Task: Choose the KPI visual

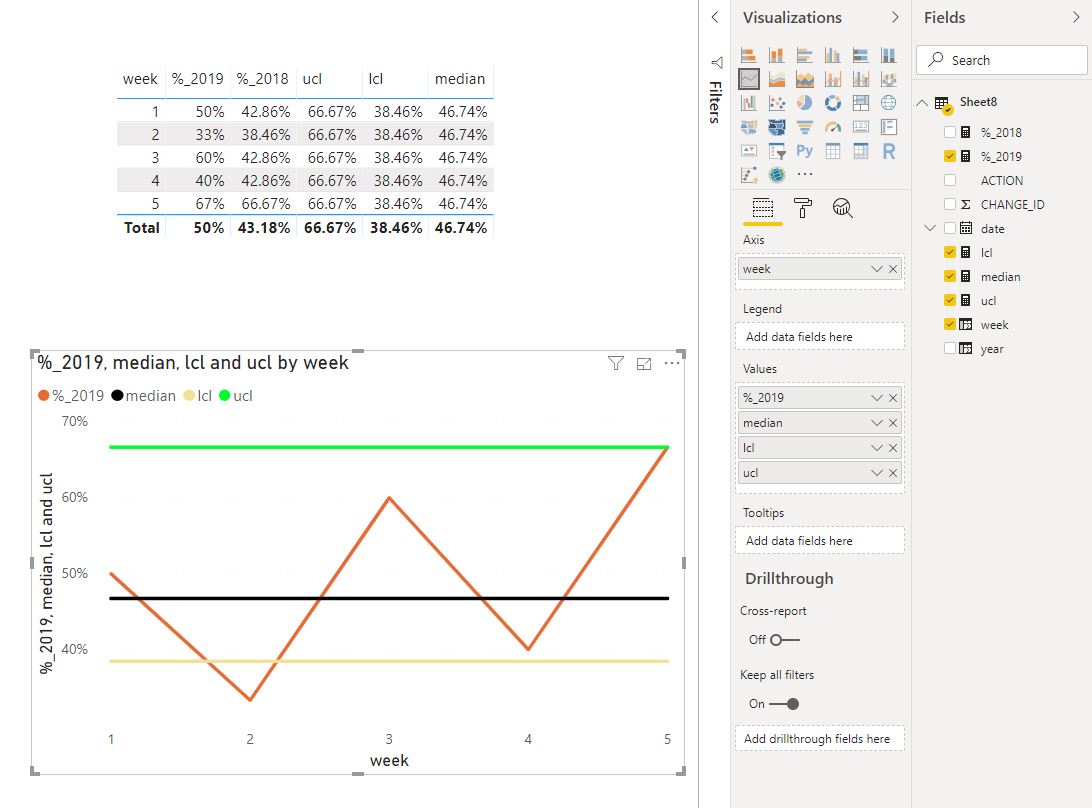Action: point(749,151)
